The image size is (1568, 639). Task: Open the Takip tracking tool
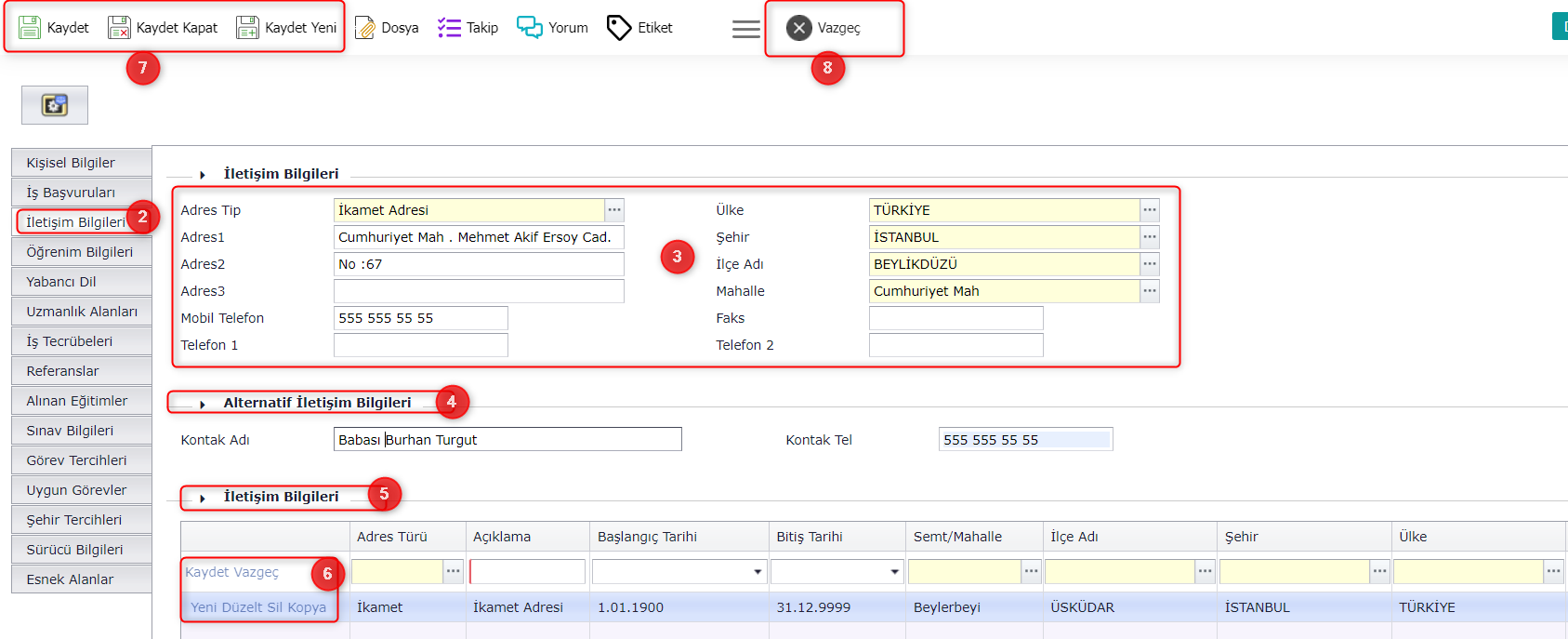tap(468, 28)
